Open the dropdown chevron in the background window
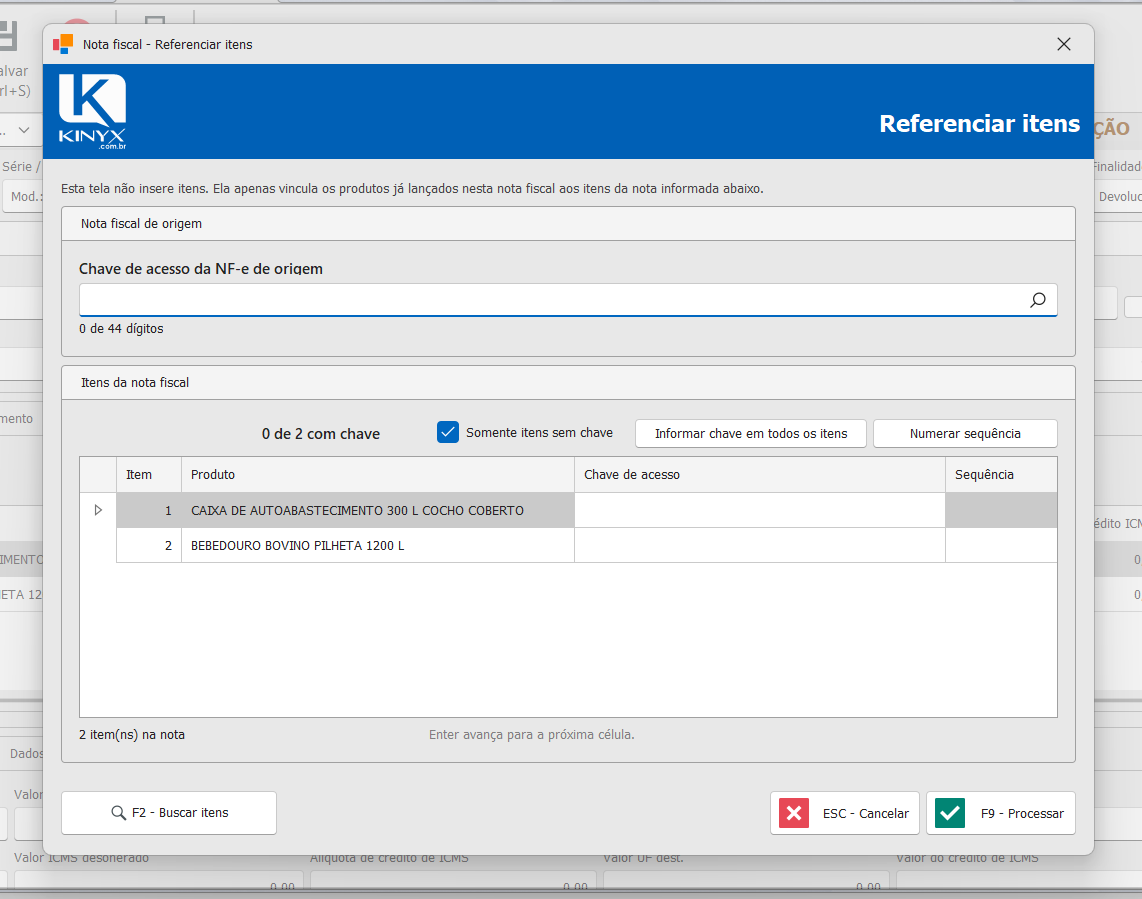This screenshot has height=899, width=1142. (24, 130)
